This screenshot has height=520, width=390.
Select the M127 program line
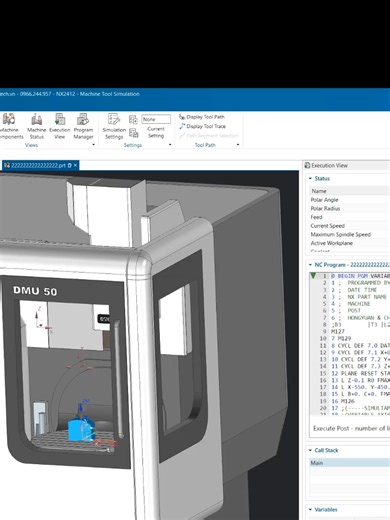coord(338,332)
